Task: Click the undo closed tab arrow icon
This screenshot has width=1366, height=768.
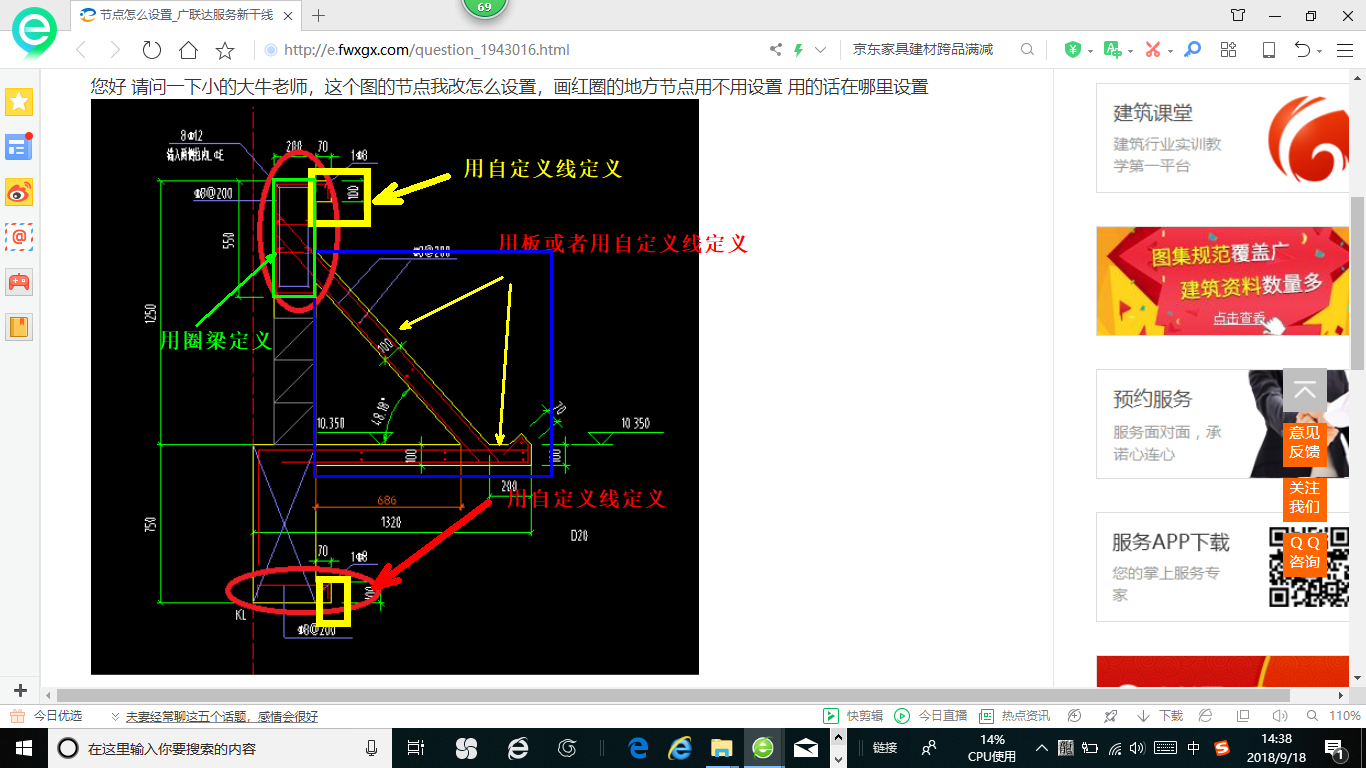Action: click(x=1302, y=50)
